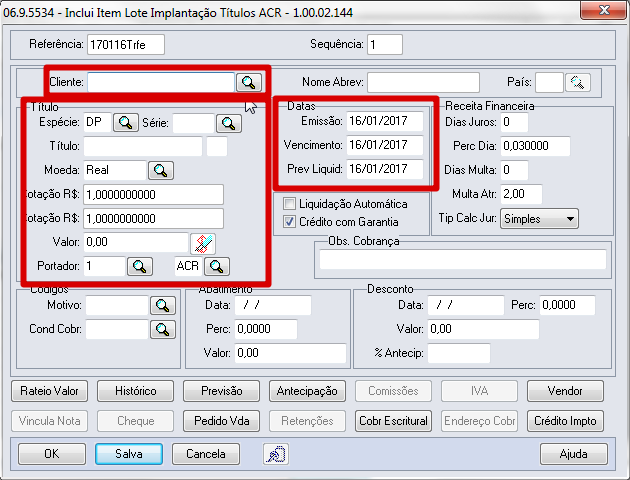The image size is (630, 480).
Task: Click the Abatimento Perc field
Action: point(266,329)
